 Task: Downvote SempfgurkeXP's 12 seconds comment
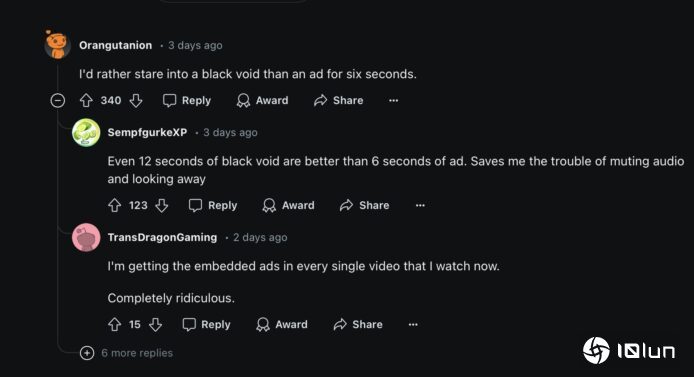click(x=162, y=205)
